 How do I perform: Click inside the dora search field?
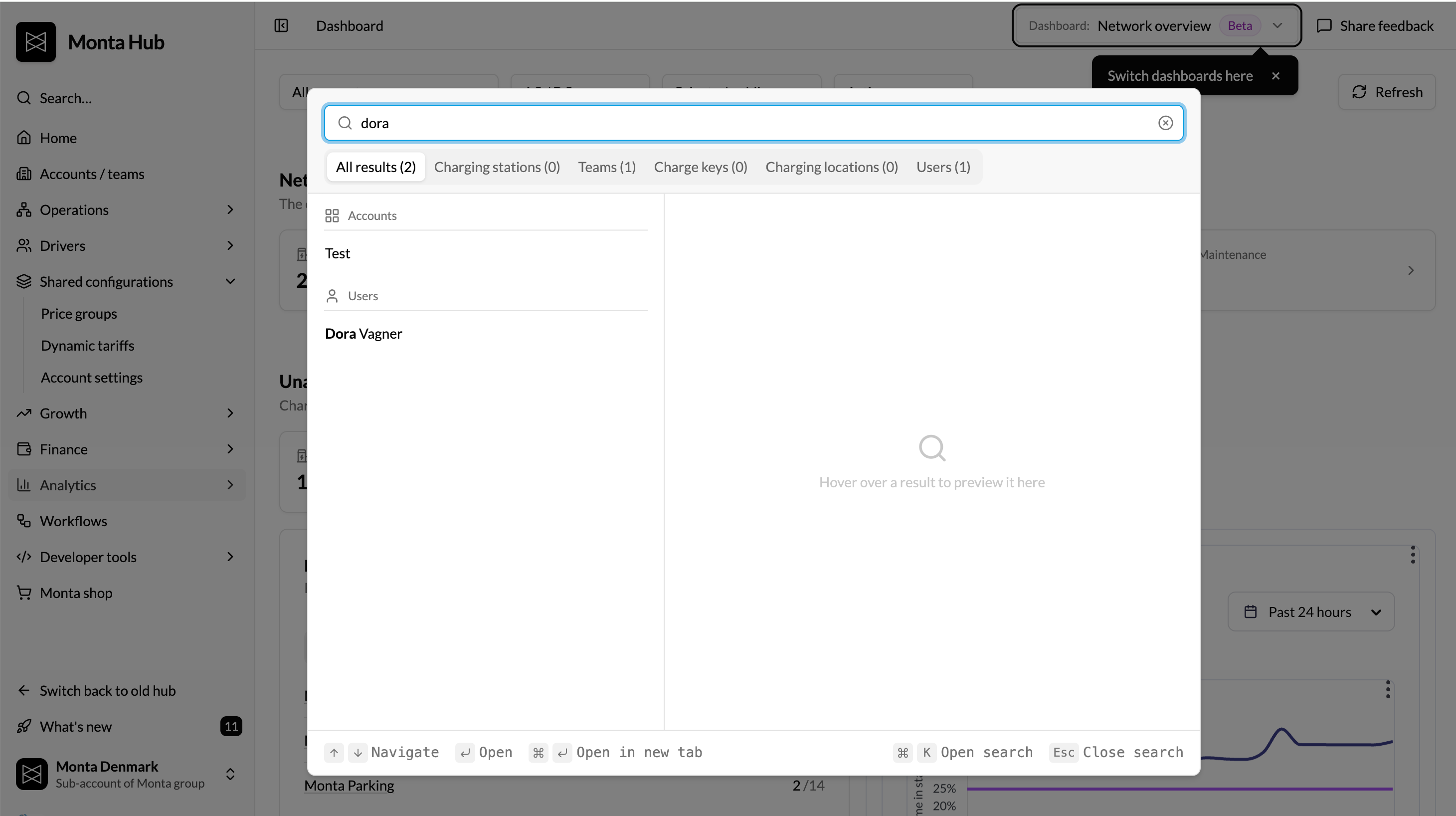click(x=753, y=123)
